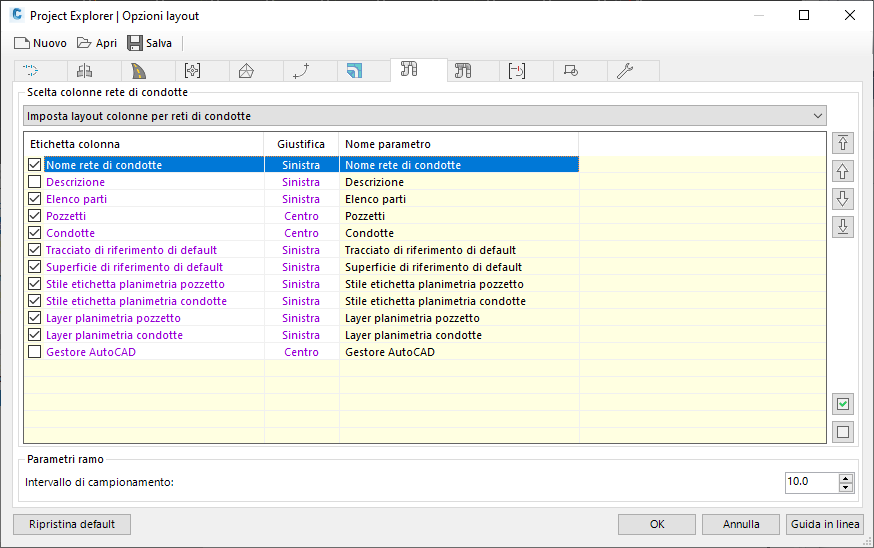Screen dimensions: 874x548
Task: Click the Giustifica column header
Action: point(301,144)
